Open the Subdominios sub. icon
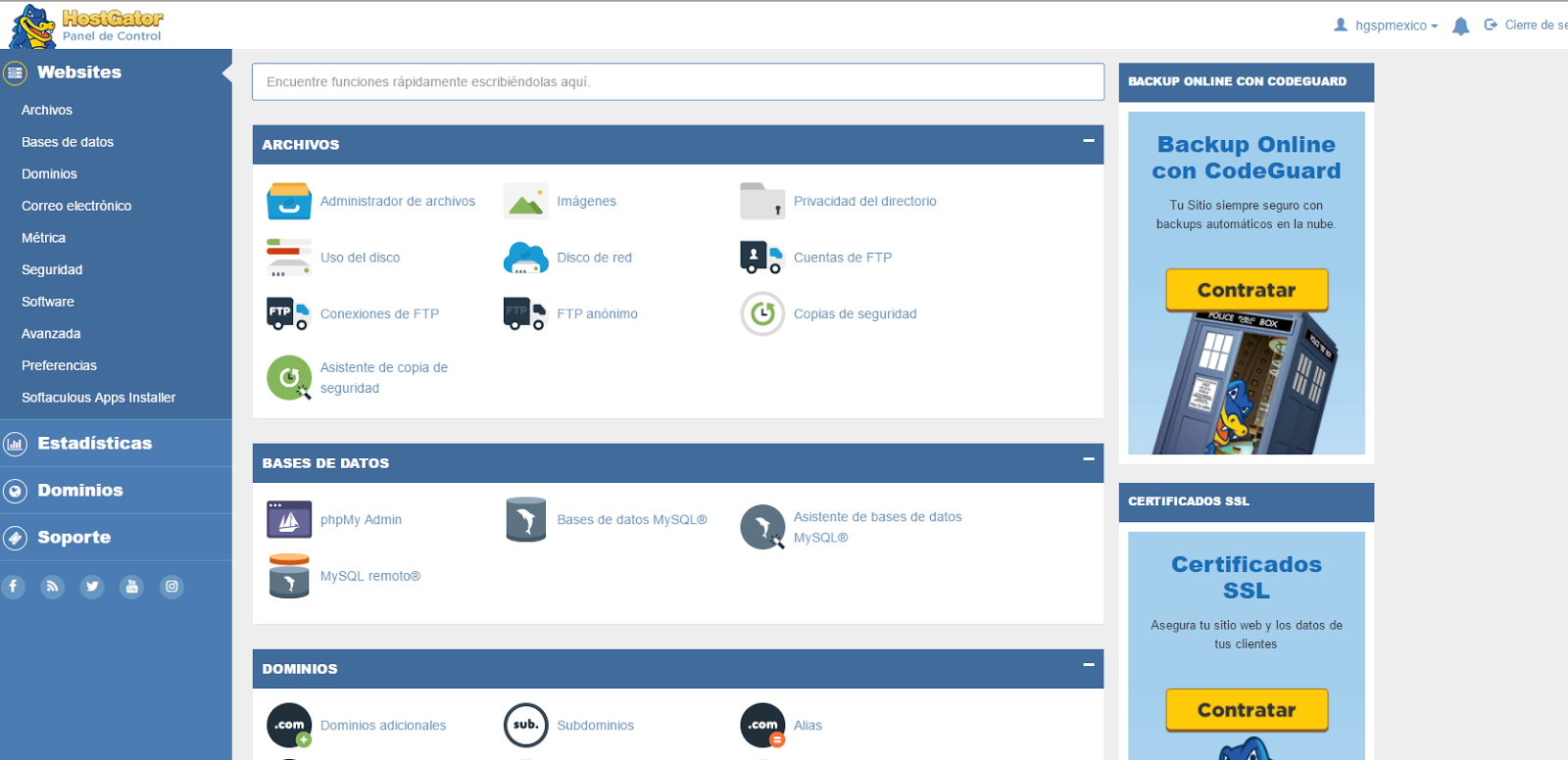The height and width of the screenshot is (760, 1568). click(x=526, y=725)
